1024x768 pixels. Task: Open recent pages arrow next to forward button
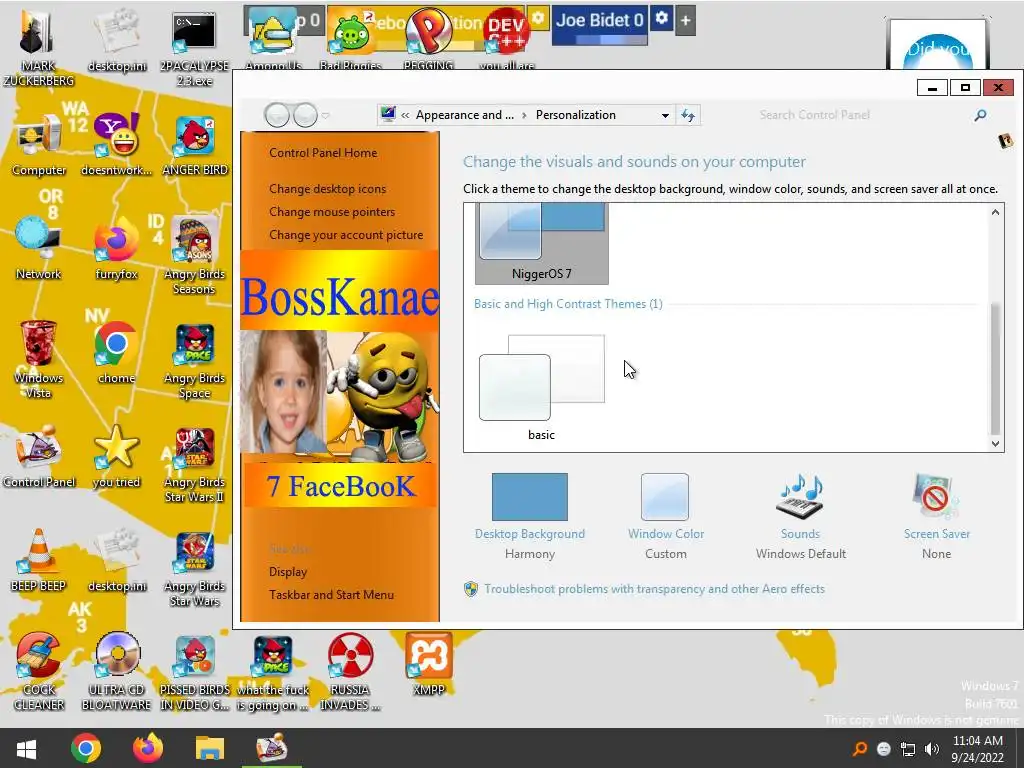325,116
